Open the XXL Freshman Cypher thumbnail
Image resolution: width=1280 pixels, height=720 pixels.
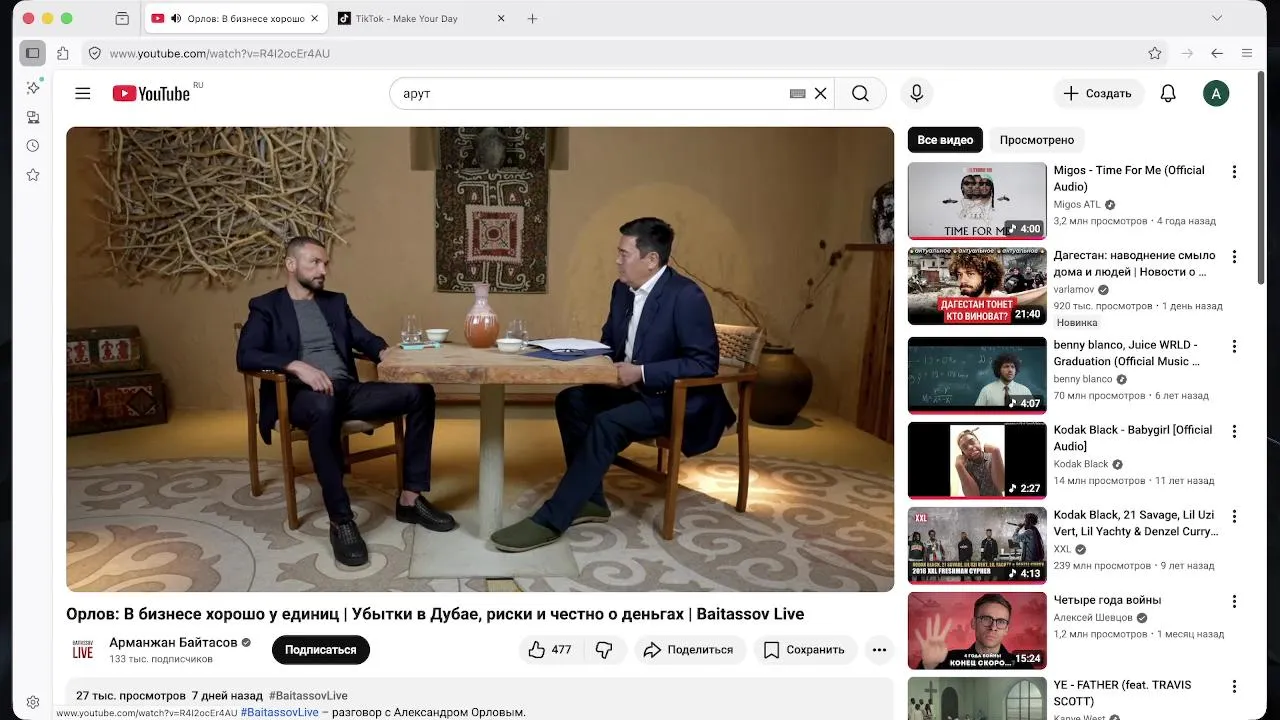977,546
